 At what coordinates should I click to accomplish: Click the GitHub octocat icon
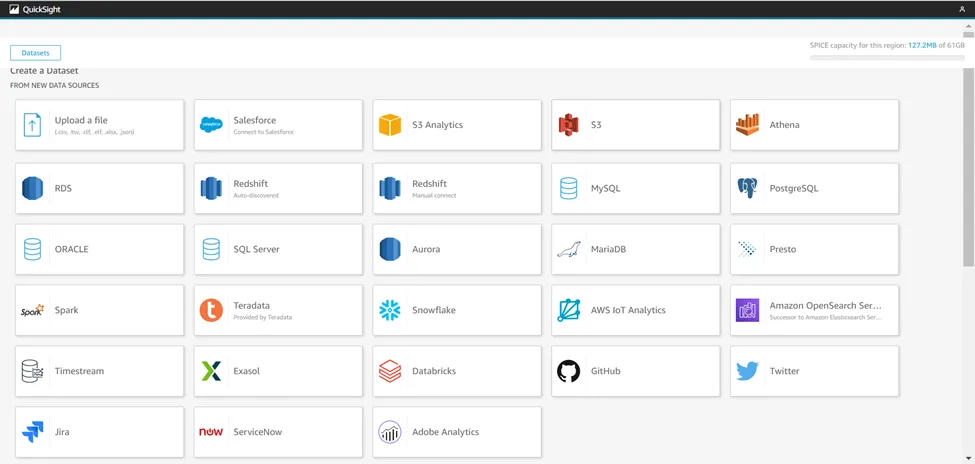[568, 371]
